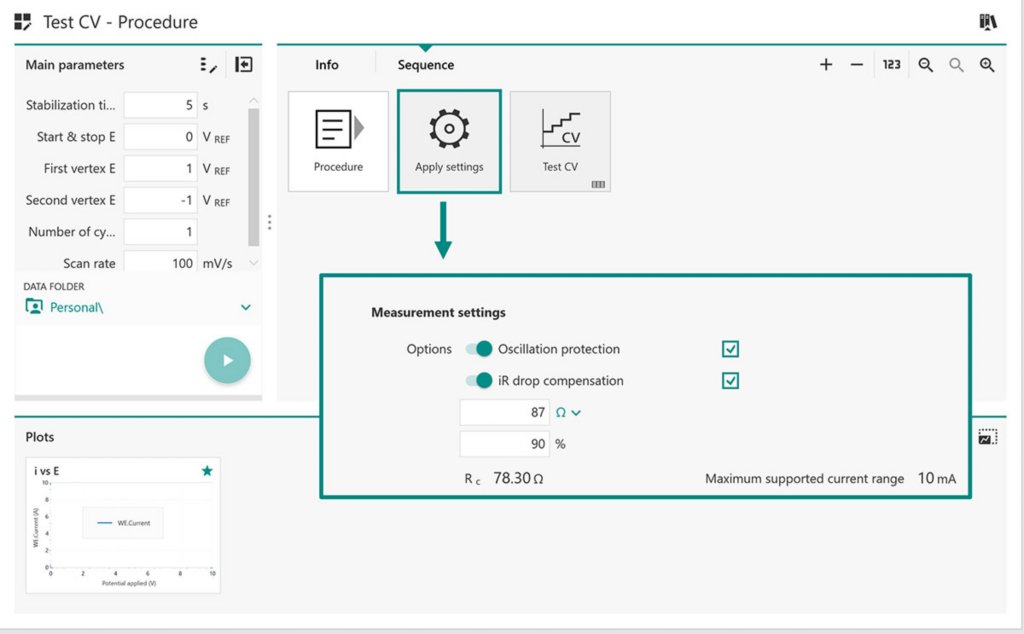Start the procedure with the play button
The image size is (1024, 634).
(227, 360)
